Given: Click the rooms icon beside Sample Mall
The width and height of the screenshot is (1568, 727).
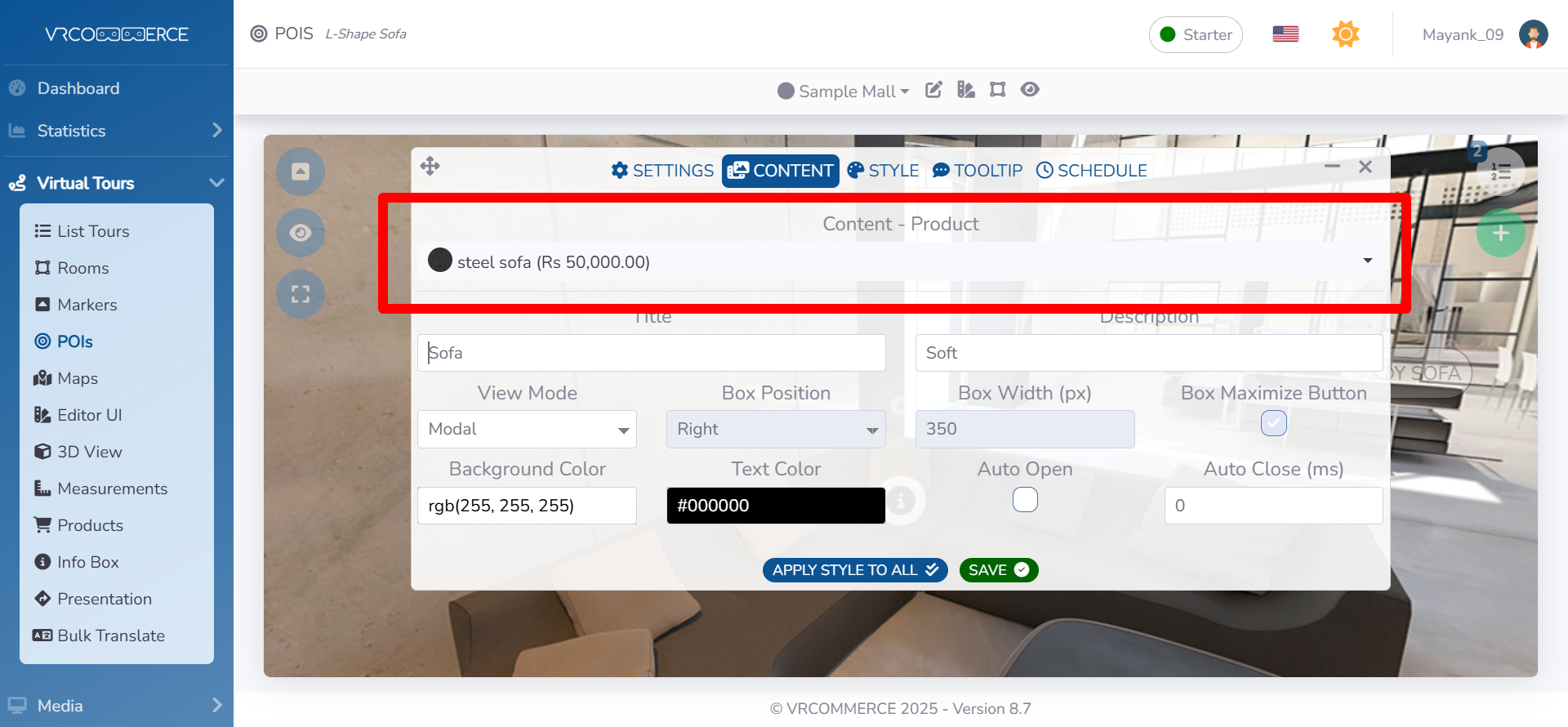Looking at the screenshot, I should tap(997, 90).
